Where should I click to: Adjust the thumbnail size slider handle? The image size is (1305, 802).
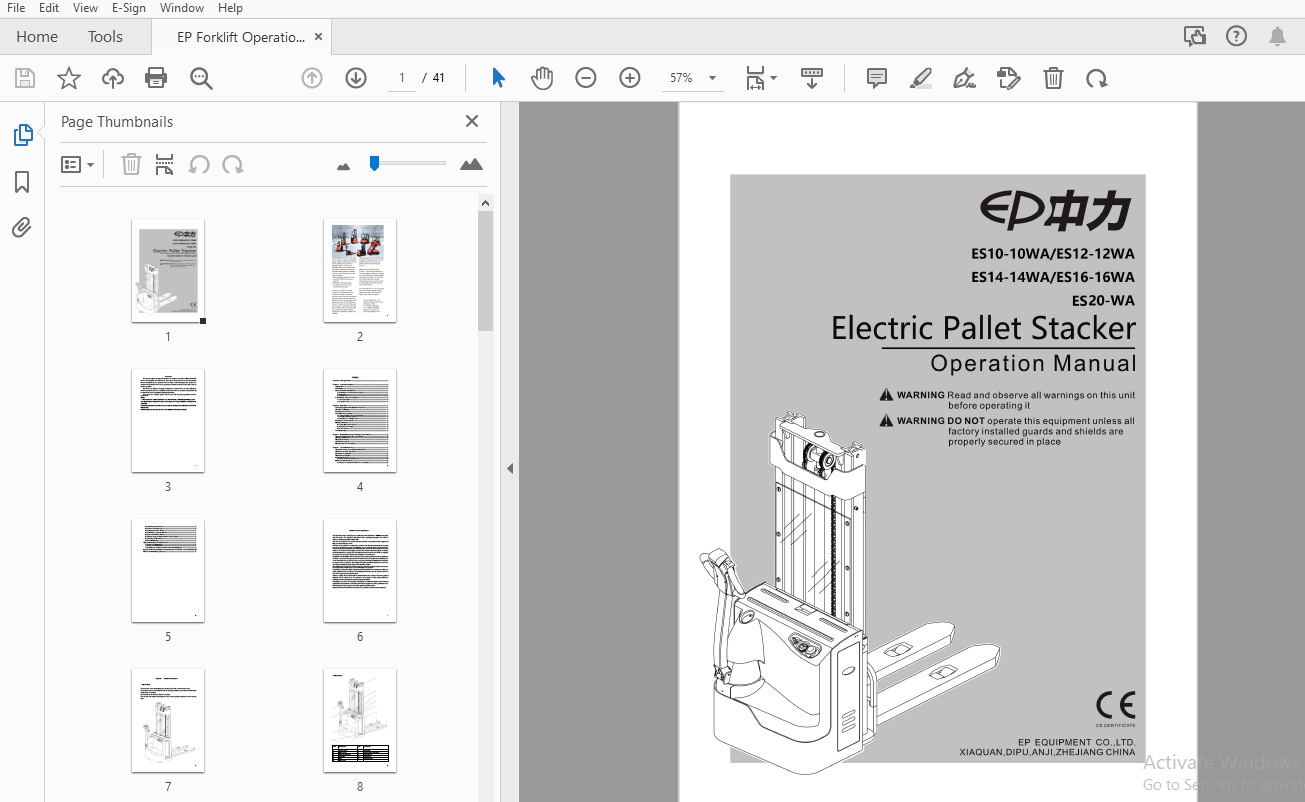coord(374,163)
